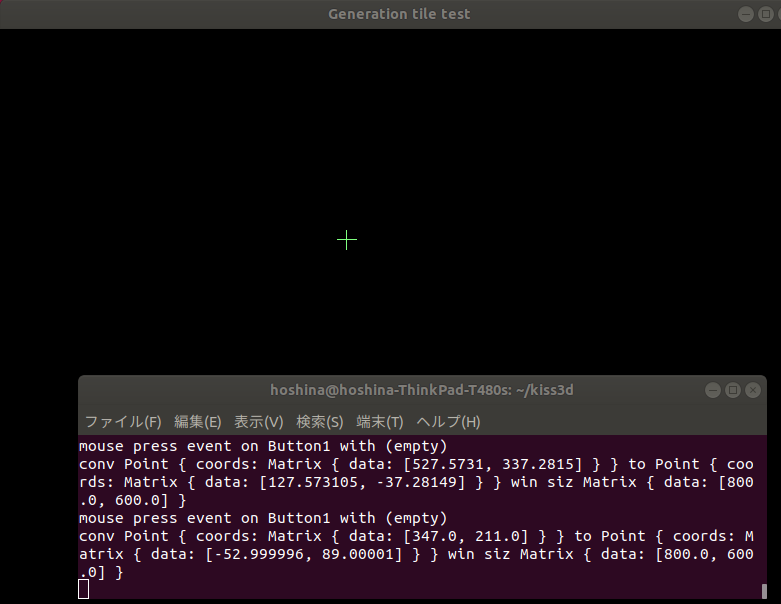The image size is (781, 604).
Task: Open the ファイル(F) menu in terminal
Action: click(123, 422)
